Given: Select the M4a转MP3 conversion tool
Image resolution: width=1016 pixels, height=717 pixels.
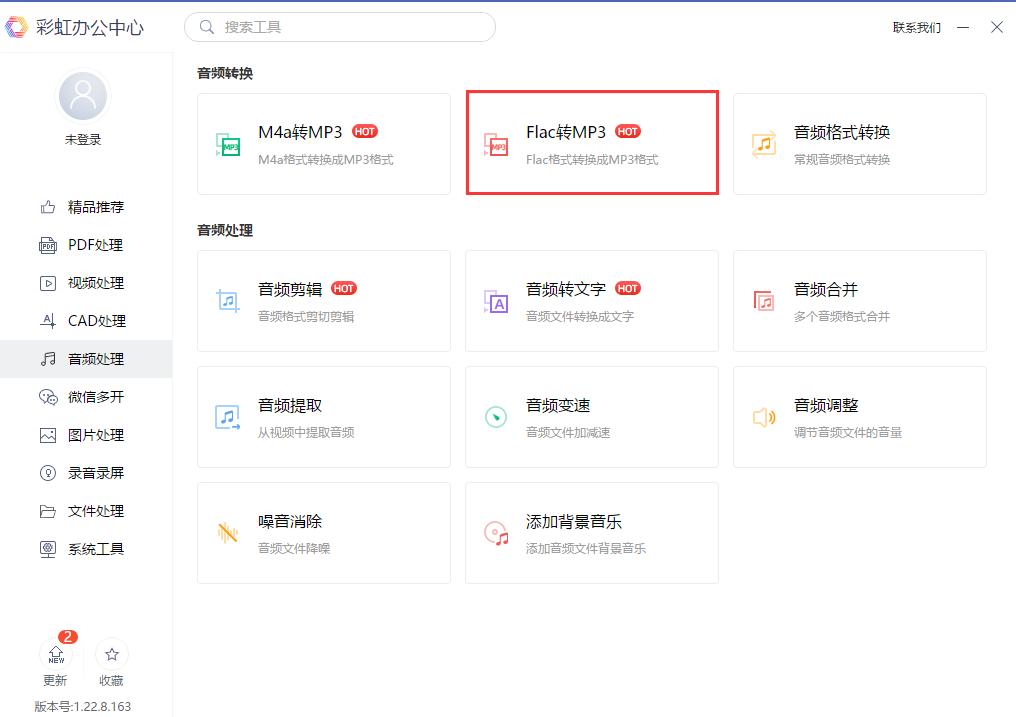Looking at the screenshot, I should pos(323,143).
